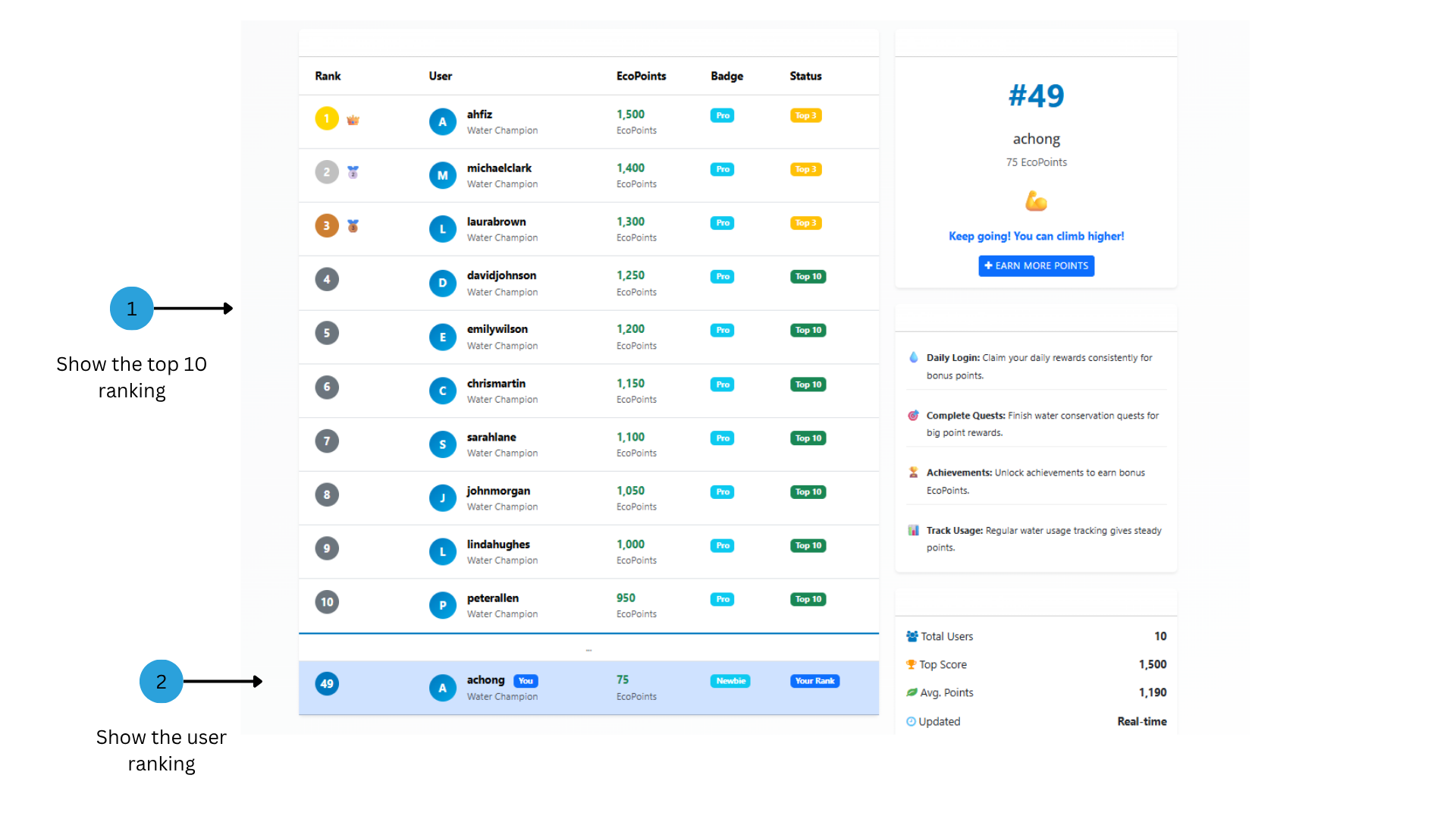This screenshot has width=1456, height=819.
Task: Click the Newbie badge in achong's row
Action: [730, 681]
